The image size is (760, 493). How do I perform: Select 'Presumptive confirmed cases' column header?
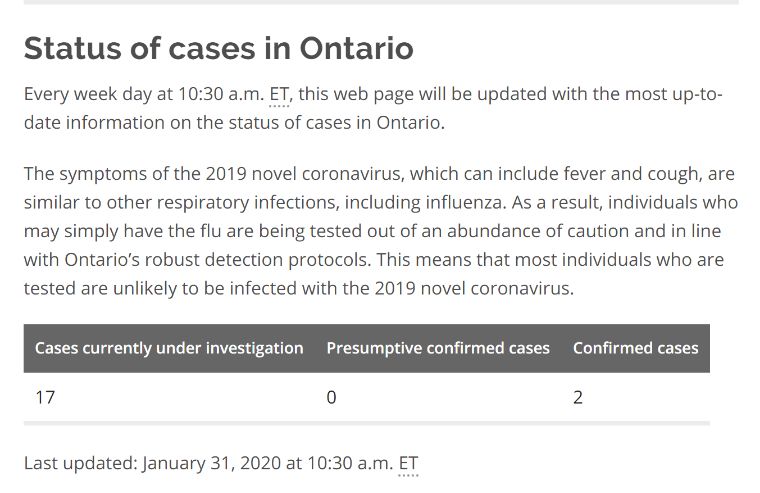(x=438, y=348)
